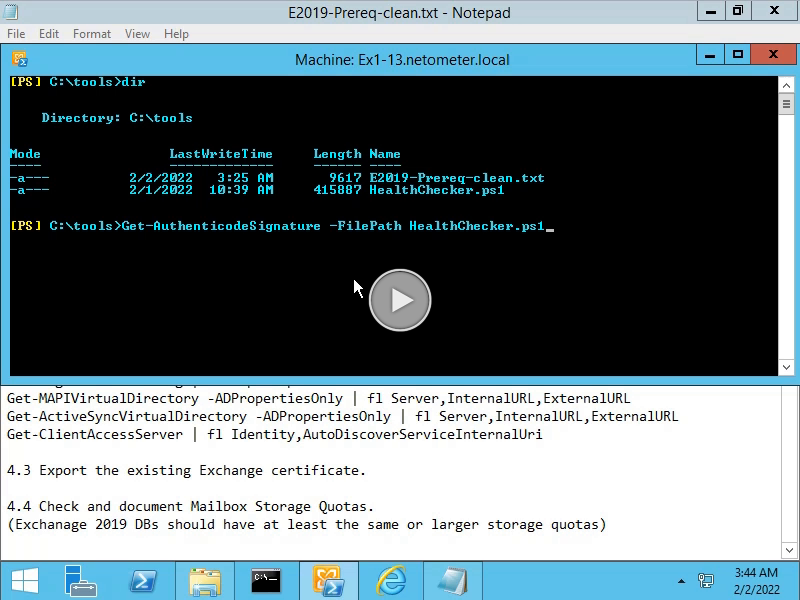Click the shell window's scroll down arrow

[x=787, y=367]
